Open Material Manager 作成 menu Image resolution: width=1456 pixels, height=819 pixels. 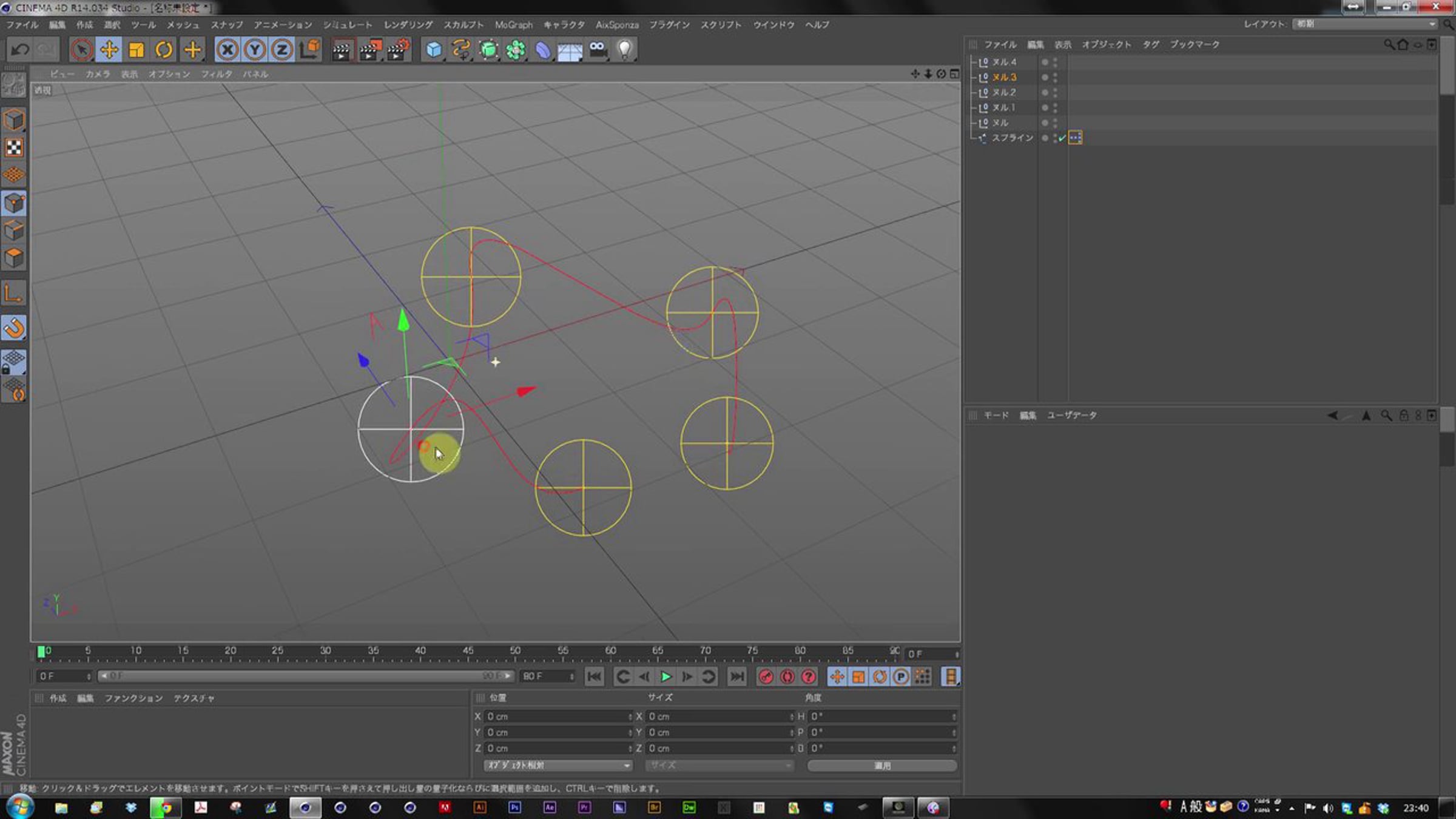(x=58, y=698)
